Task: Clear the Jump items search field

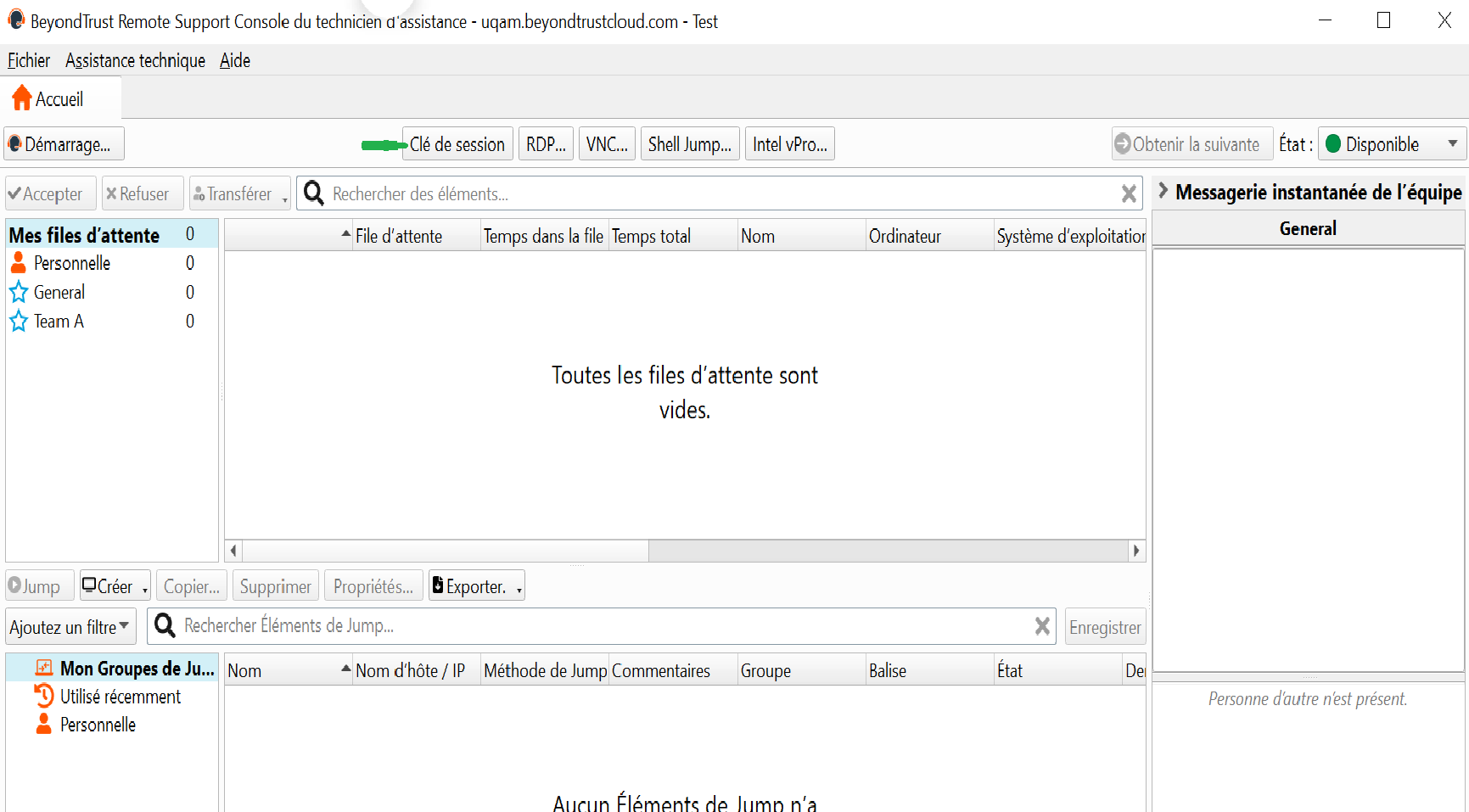Action: pos(1042,627)
